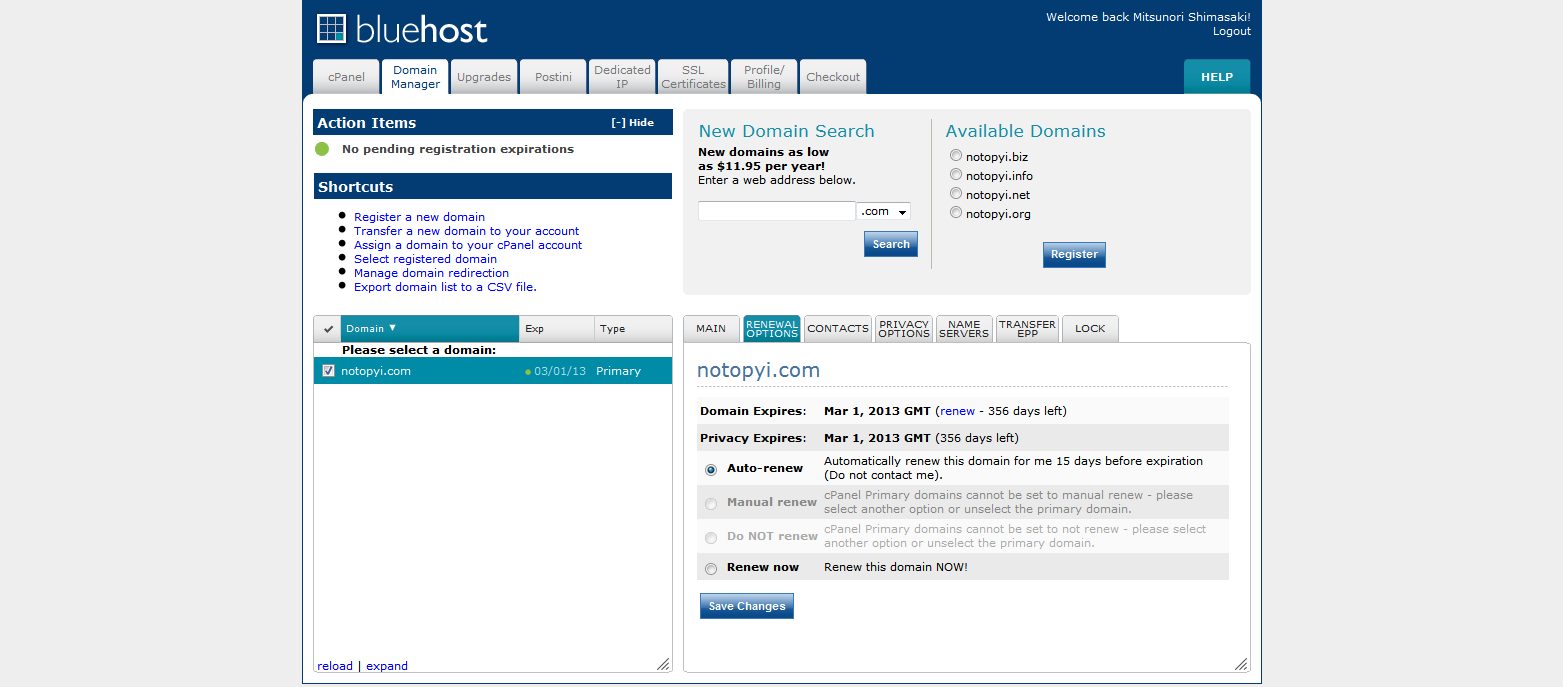Viewport: 1563px width, 687px height.
Task: Open the Upgrades tab
Action: click(484, 77)
